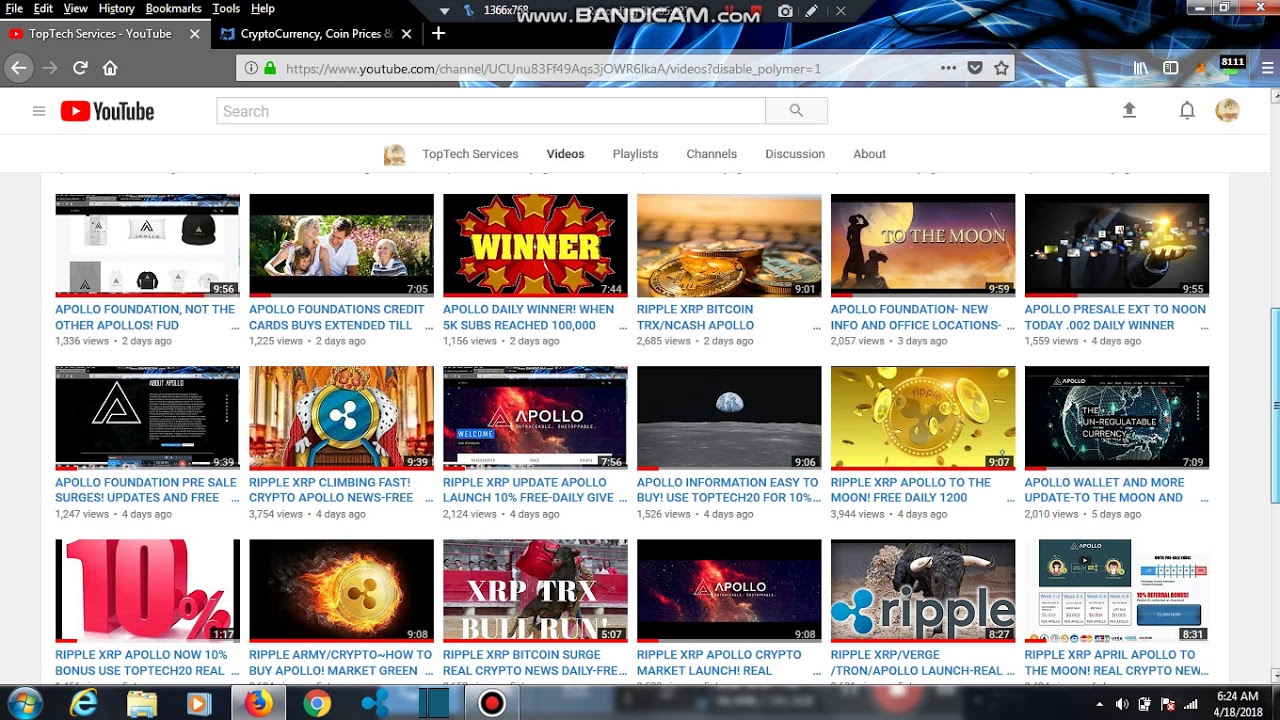Viewport: 1280px width, 720px height.
Task: Open 'APOLLO FOUNDATIONS CREDIT CARDS BUYS EXTENDED' link
Action: point(340,317)
